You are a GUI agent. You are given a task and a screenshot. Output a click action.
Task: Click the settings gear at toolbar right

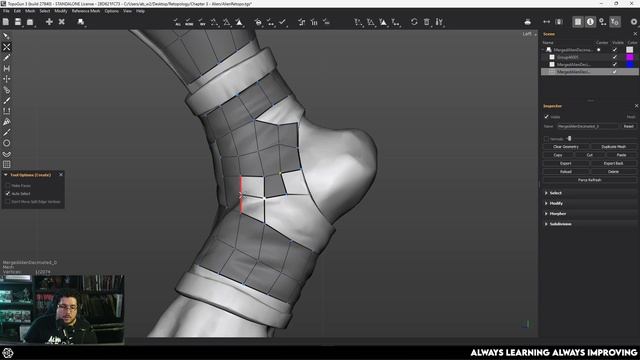634,22
